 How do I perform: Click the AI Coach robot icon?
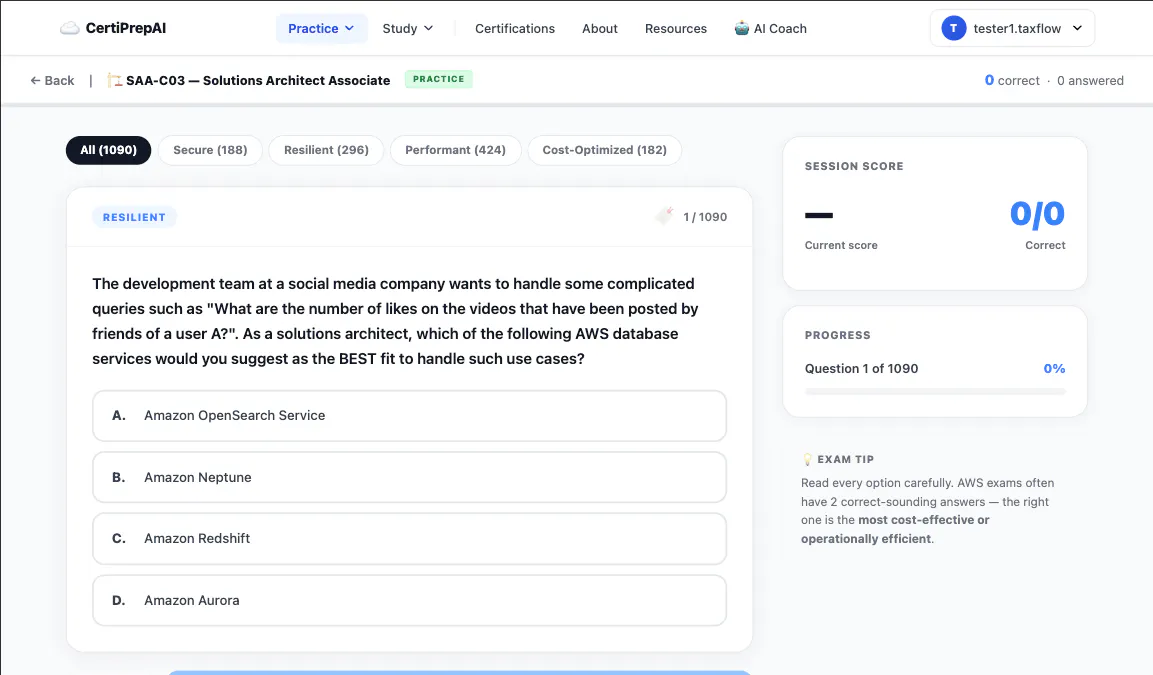(741, 28)
